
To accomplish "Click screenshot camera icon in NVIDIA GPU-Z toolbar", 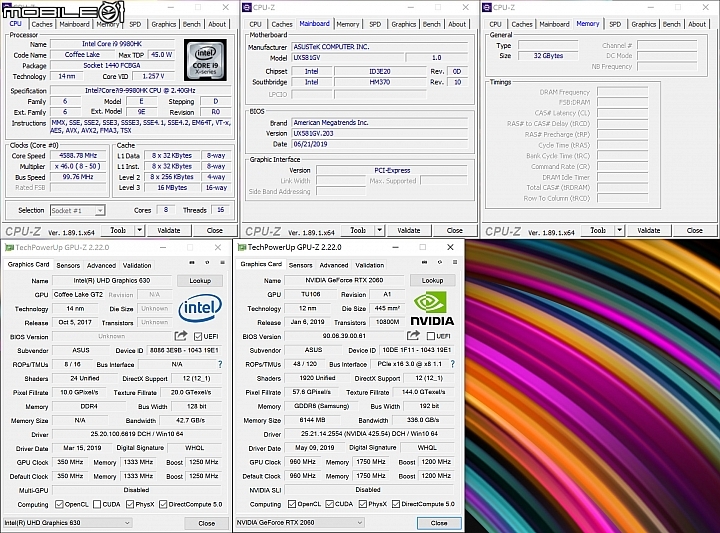I will point(424,262).
